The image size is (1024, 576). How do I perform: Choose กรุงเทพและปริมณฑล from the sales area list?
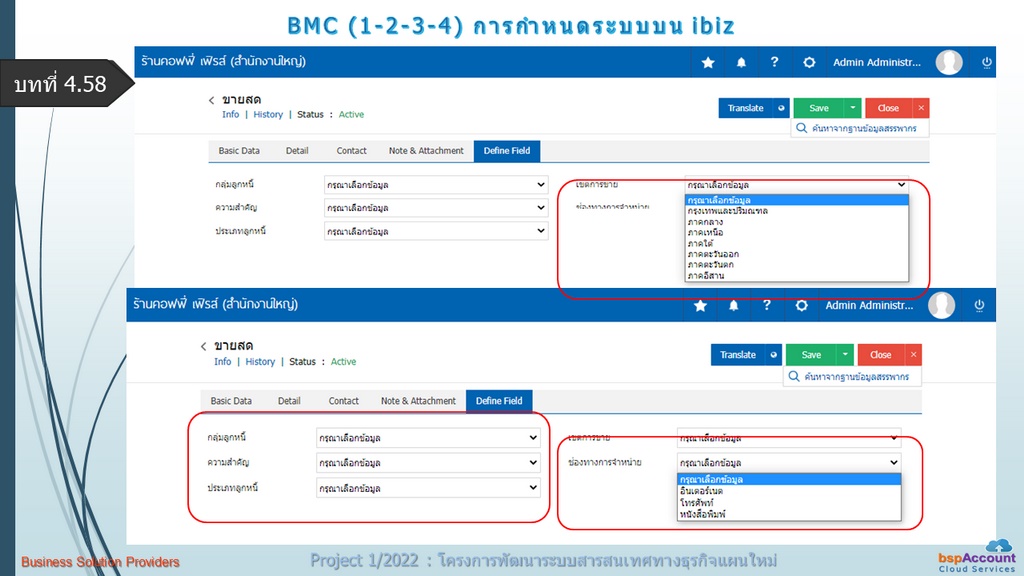tap(797, 211)
